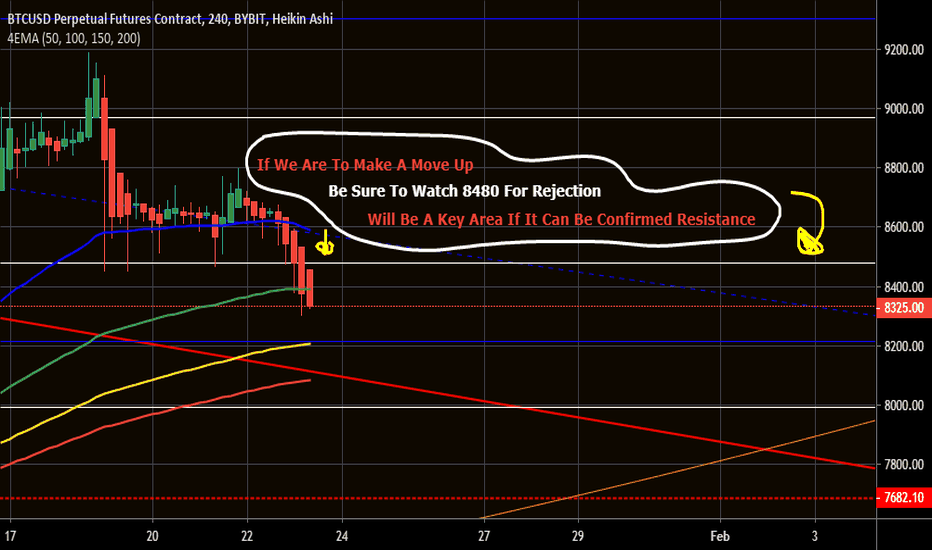Select the 9200.00 price axis label
Screen dimensions: 932x550
[903, 50]
